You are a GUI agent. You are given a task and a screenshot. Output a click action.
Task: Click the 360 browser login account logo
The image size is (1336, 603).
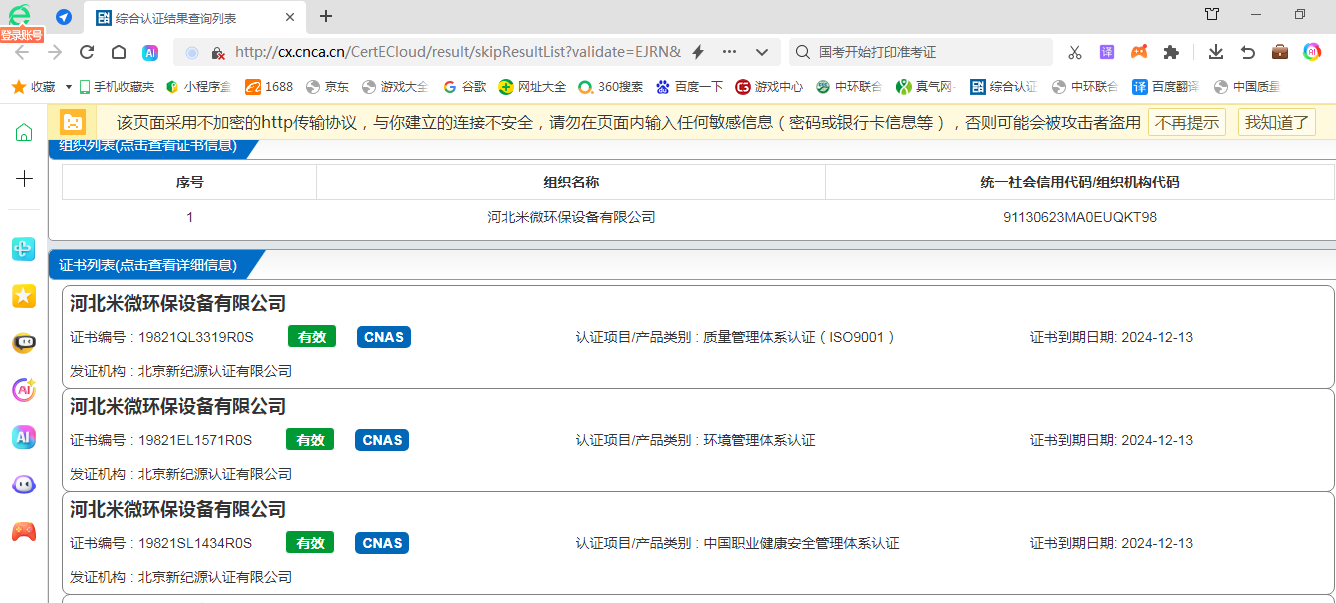20,16
